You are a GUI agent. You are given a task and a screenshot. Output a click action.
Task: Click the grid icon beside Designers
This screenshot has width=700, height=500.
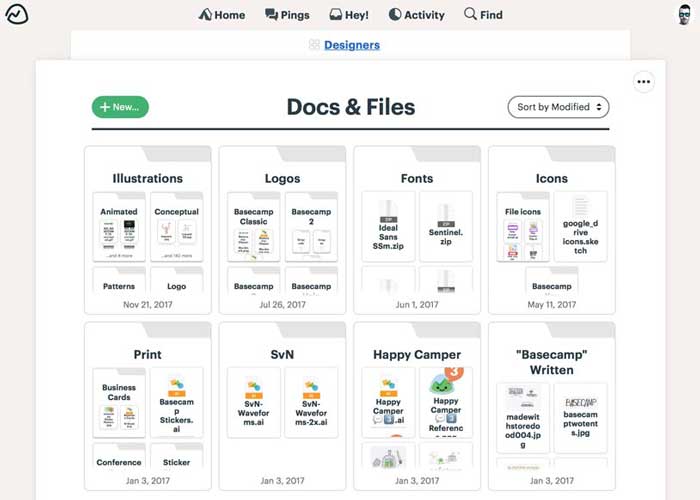coord(314,45)
